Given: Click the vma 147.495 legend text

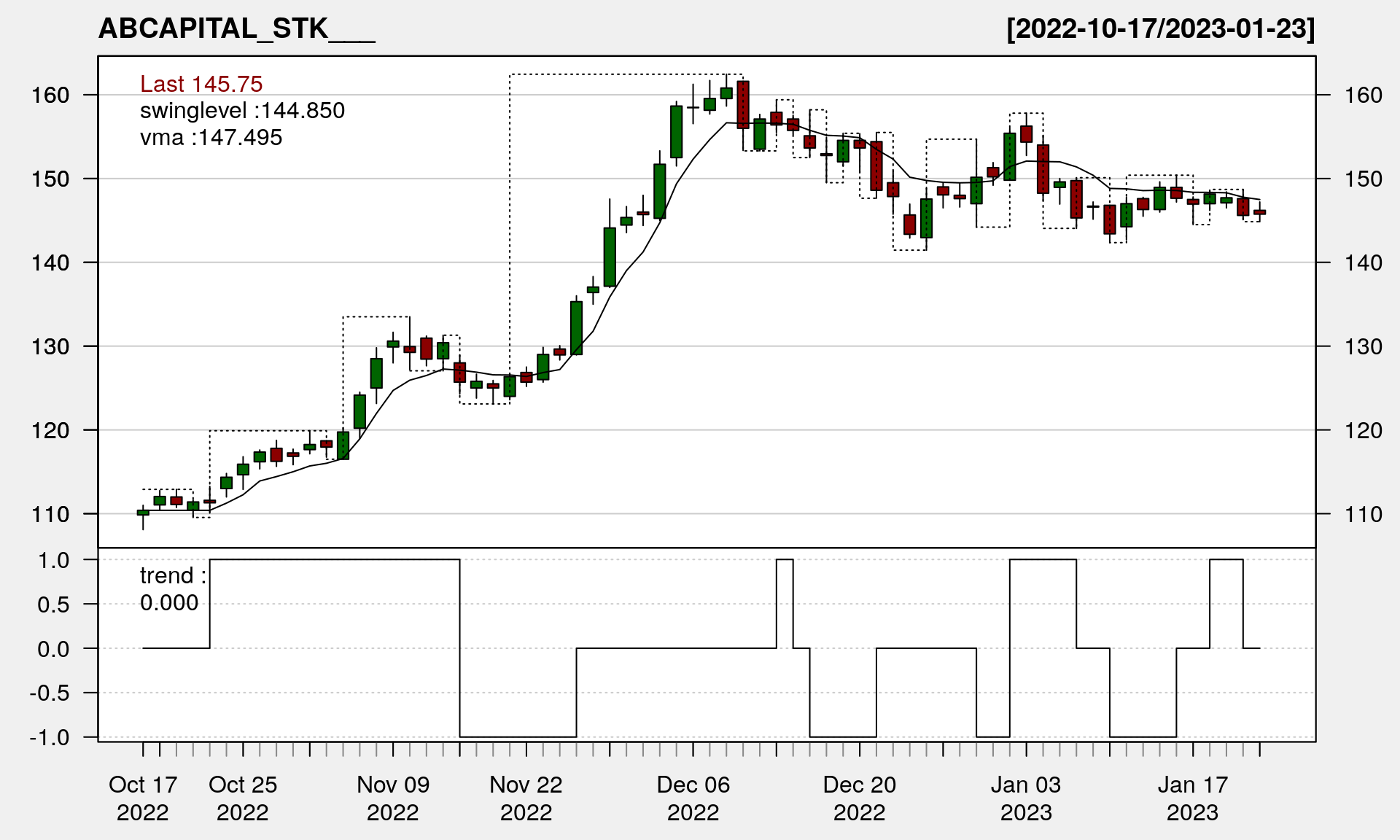Looking at the screenshot, I should [211, 138].
